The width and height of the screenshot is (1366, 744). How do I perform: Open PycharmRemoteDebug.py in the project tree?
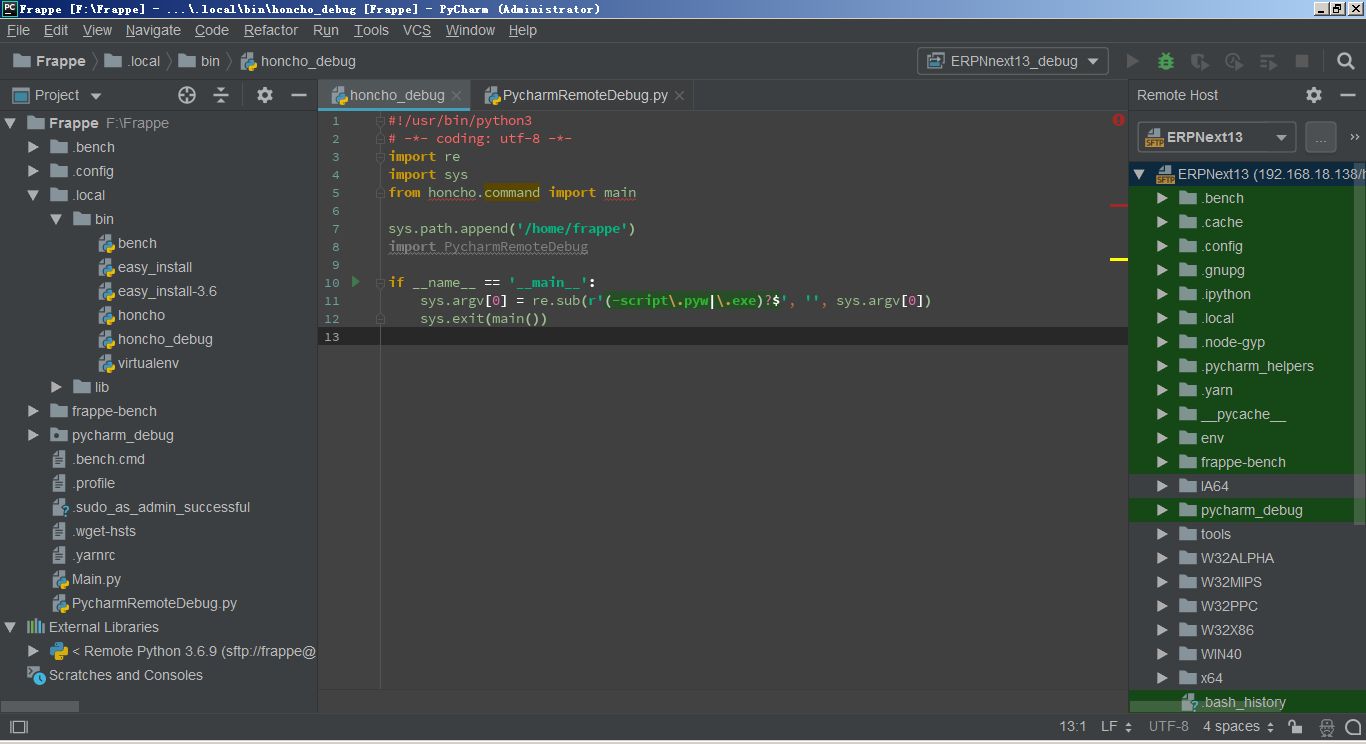pos(145,603)
